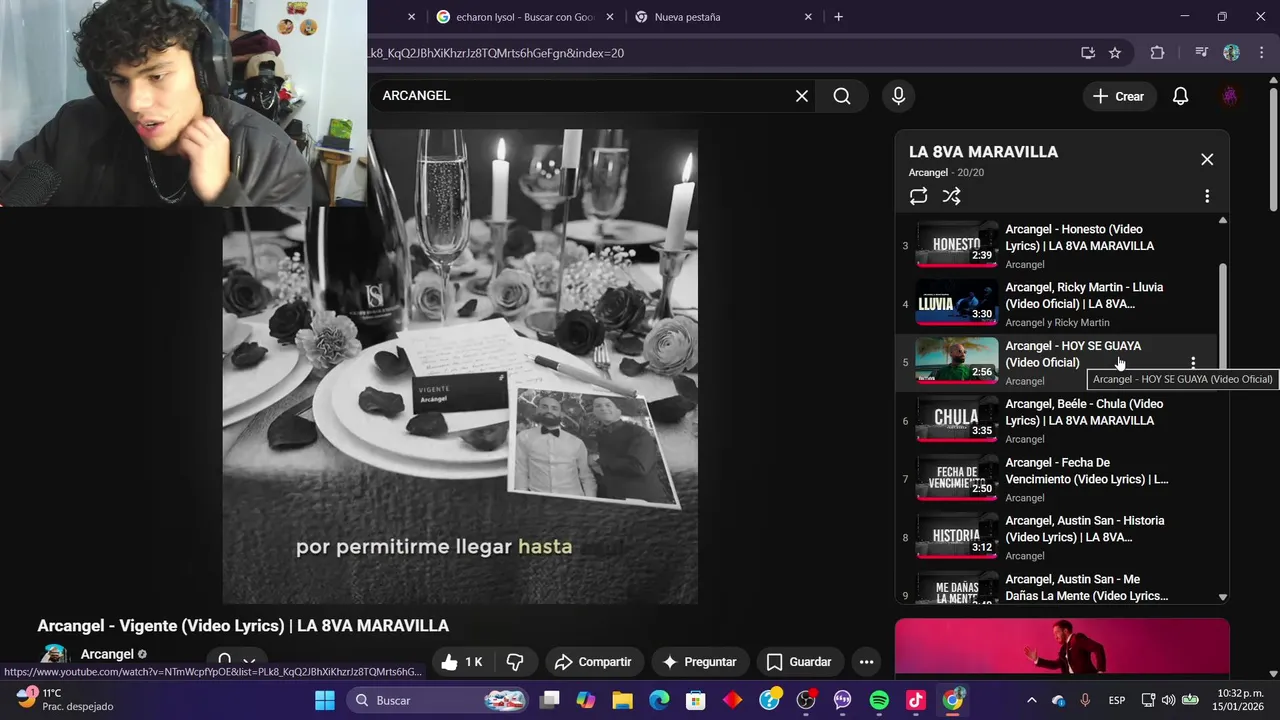Screen dimensions: 1280x720
Task: Open Copilot from taskbar
Action: pyautogui.click(x=586, y=700)
